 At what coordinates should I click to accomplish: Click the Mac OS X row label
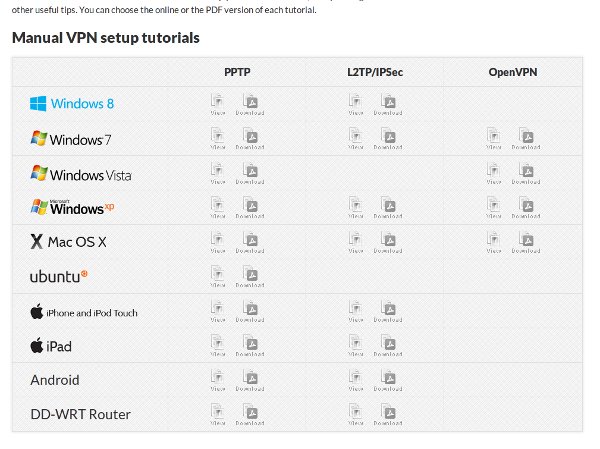pos(68,241)
